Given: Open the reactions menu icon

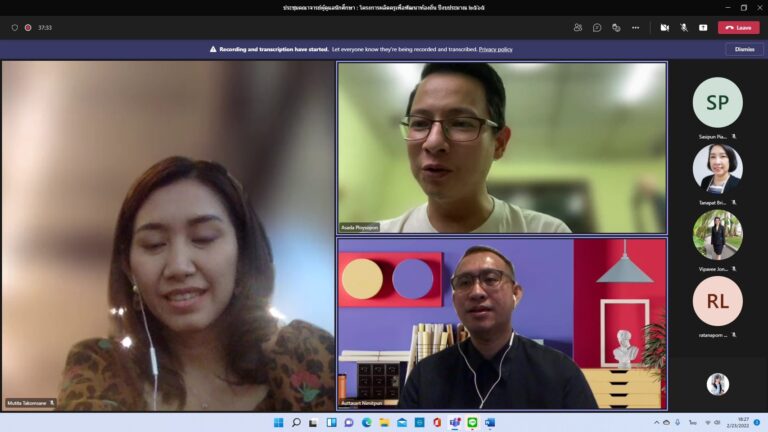Looking at the screenshot, I should (x=616, y=27).
